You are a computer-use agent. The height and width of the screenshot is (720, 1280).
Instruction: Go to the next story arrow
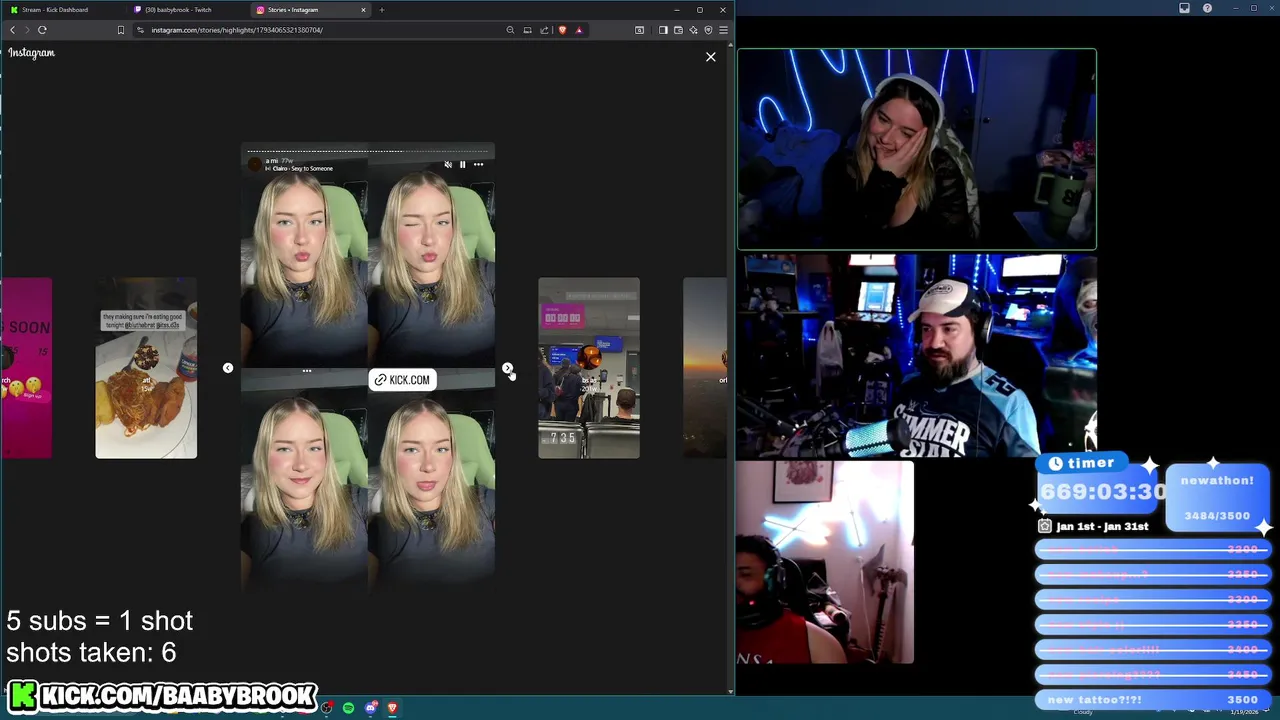507,368
